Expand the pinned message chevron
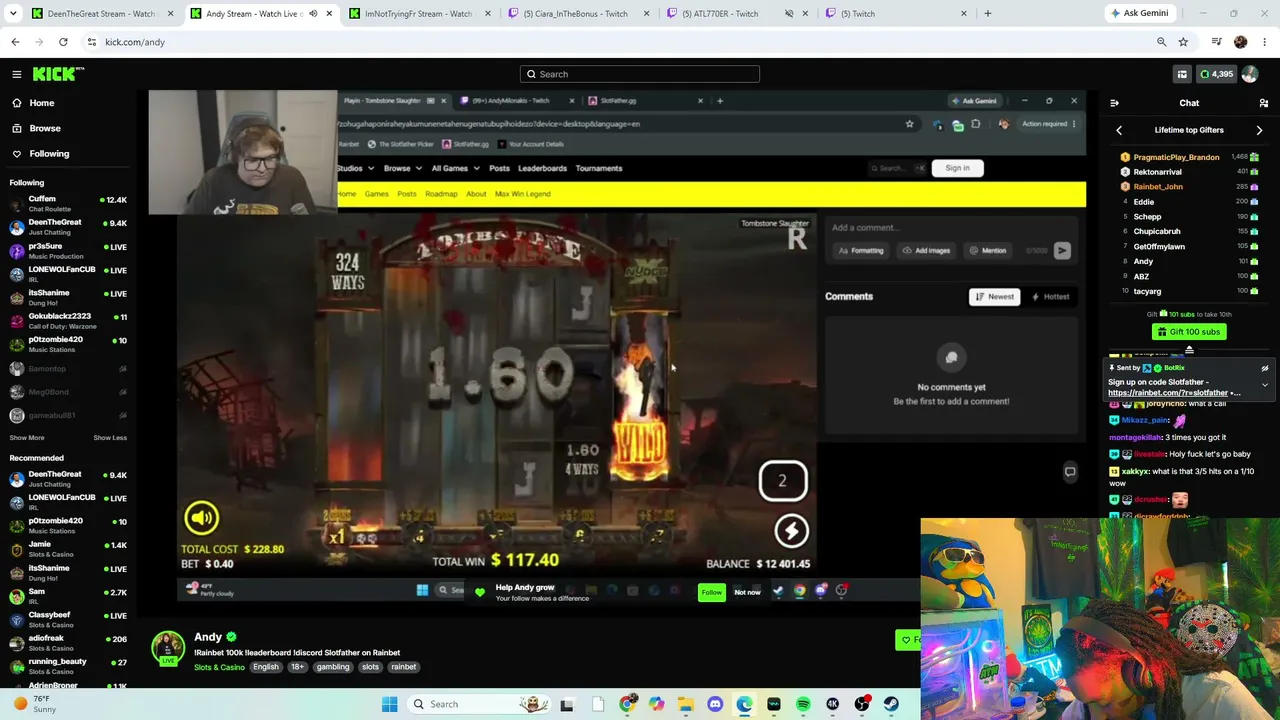 pyautogui.click(x=1265, y=385)
